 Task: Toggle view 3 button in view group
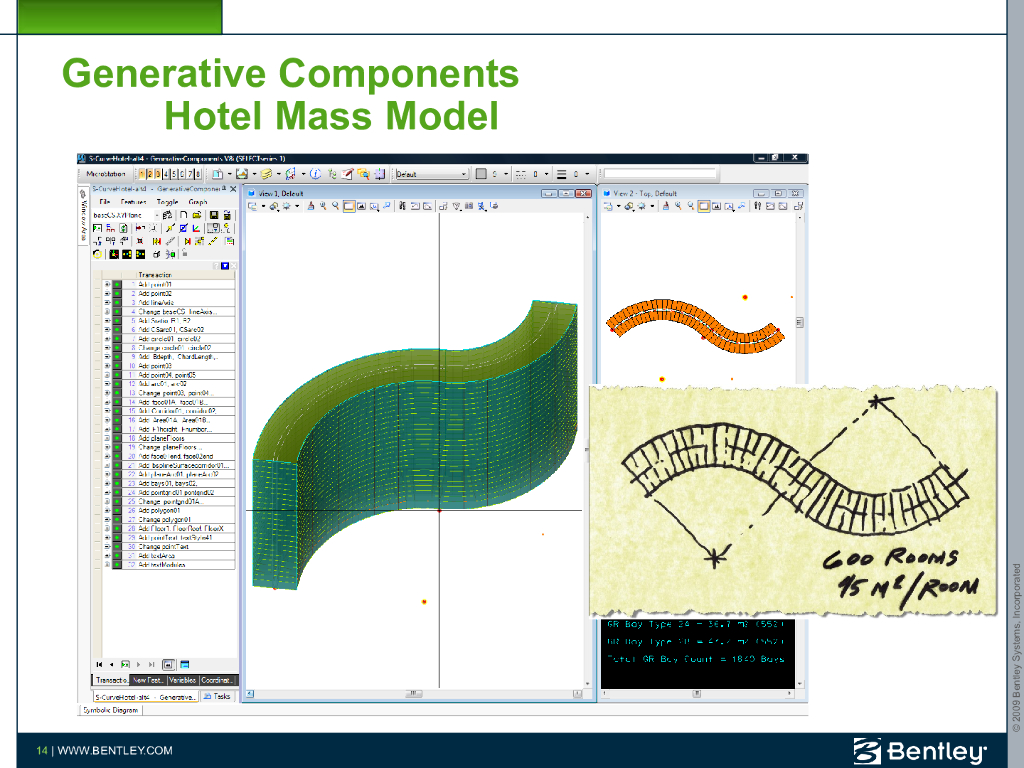point(157,174)
